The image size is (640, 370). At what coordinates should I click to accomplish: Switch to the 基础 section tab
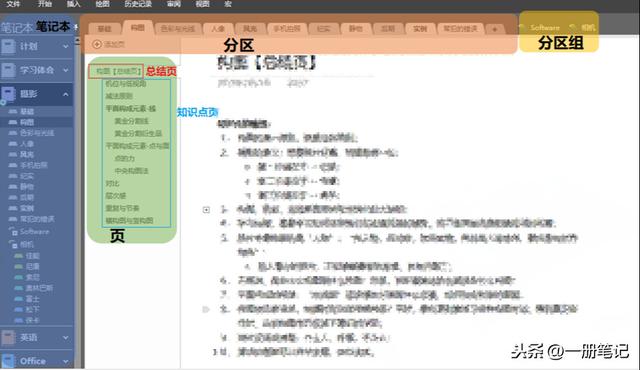coord(104,29)
